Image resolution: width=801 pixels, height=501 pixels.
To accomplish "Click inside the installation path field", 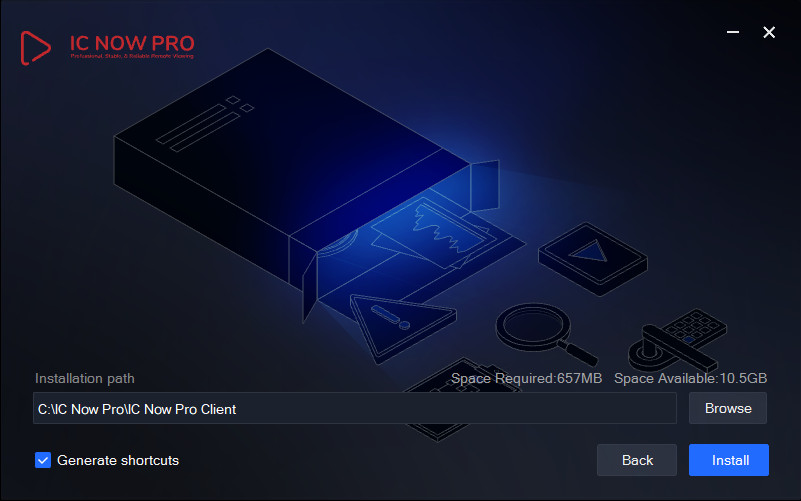I will (x=355, y=408).
